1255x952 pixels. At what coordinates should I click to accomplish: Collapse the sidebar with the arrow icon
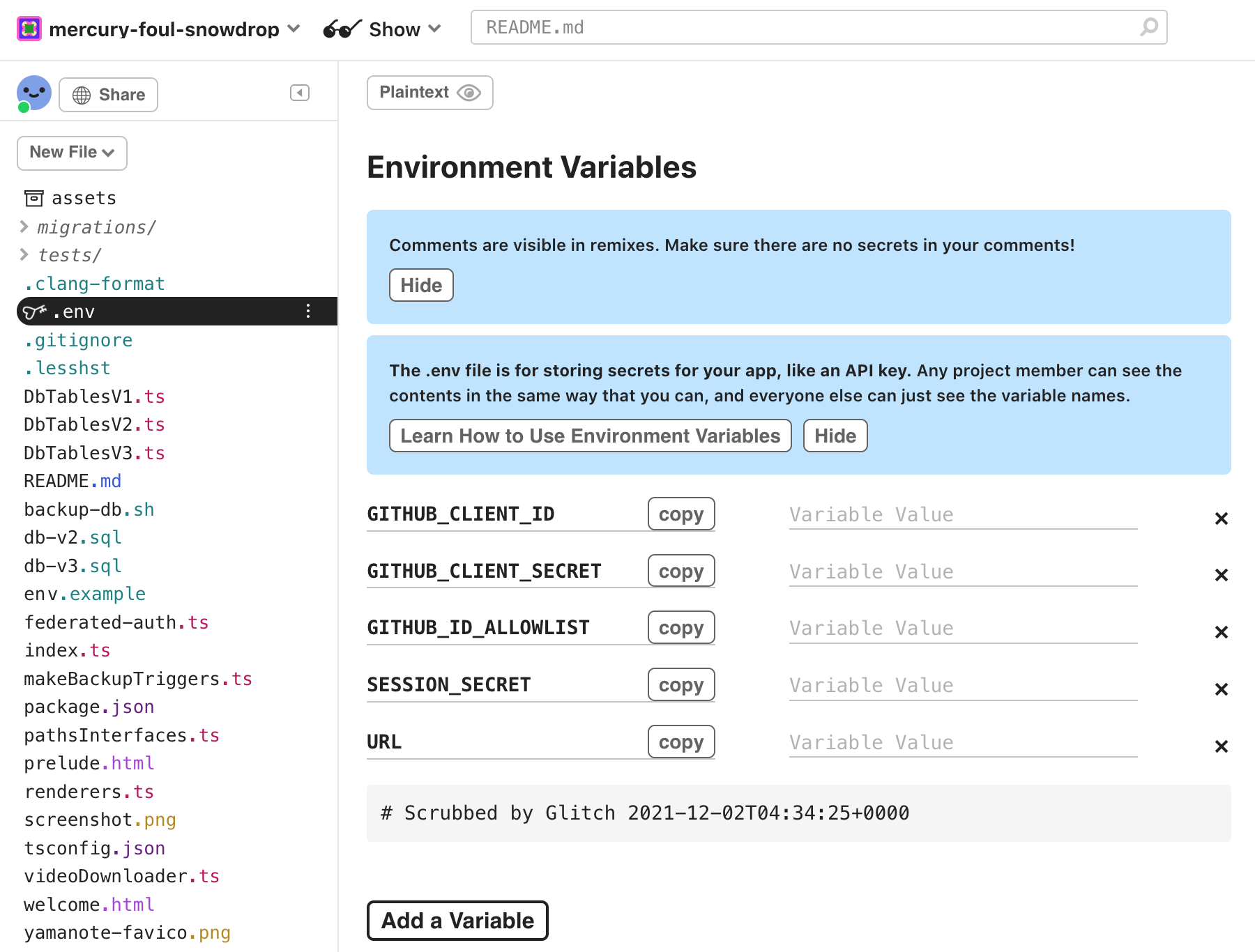[300, 93]
